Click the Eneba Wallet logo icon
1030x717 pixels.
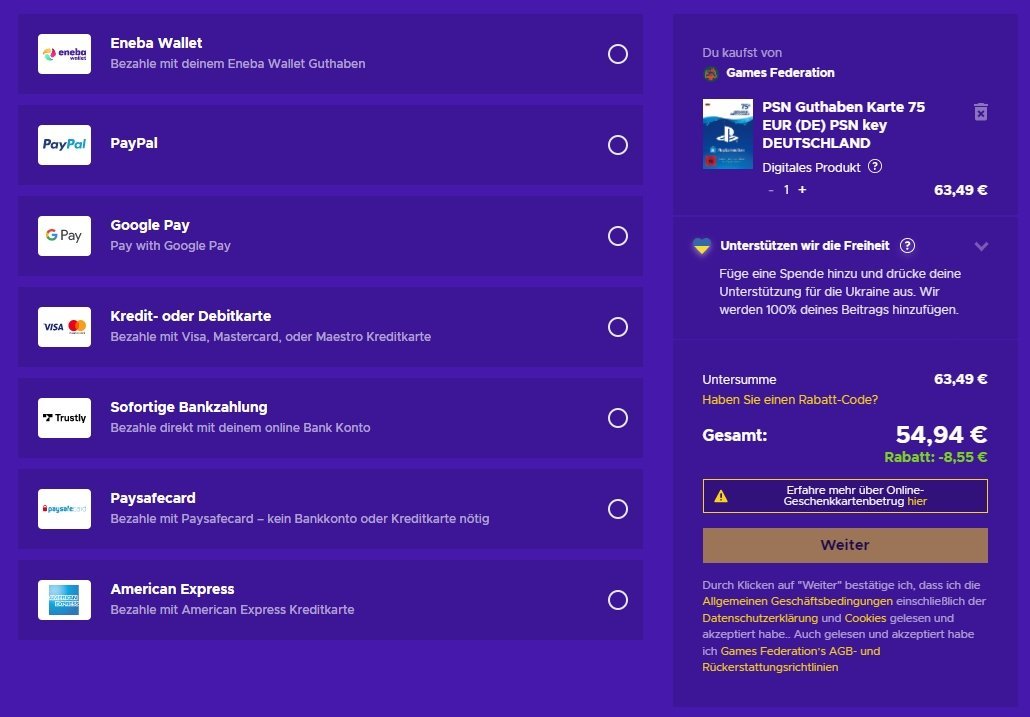(x=64, y=54)
